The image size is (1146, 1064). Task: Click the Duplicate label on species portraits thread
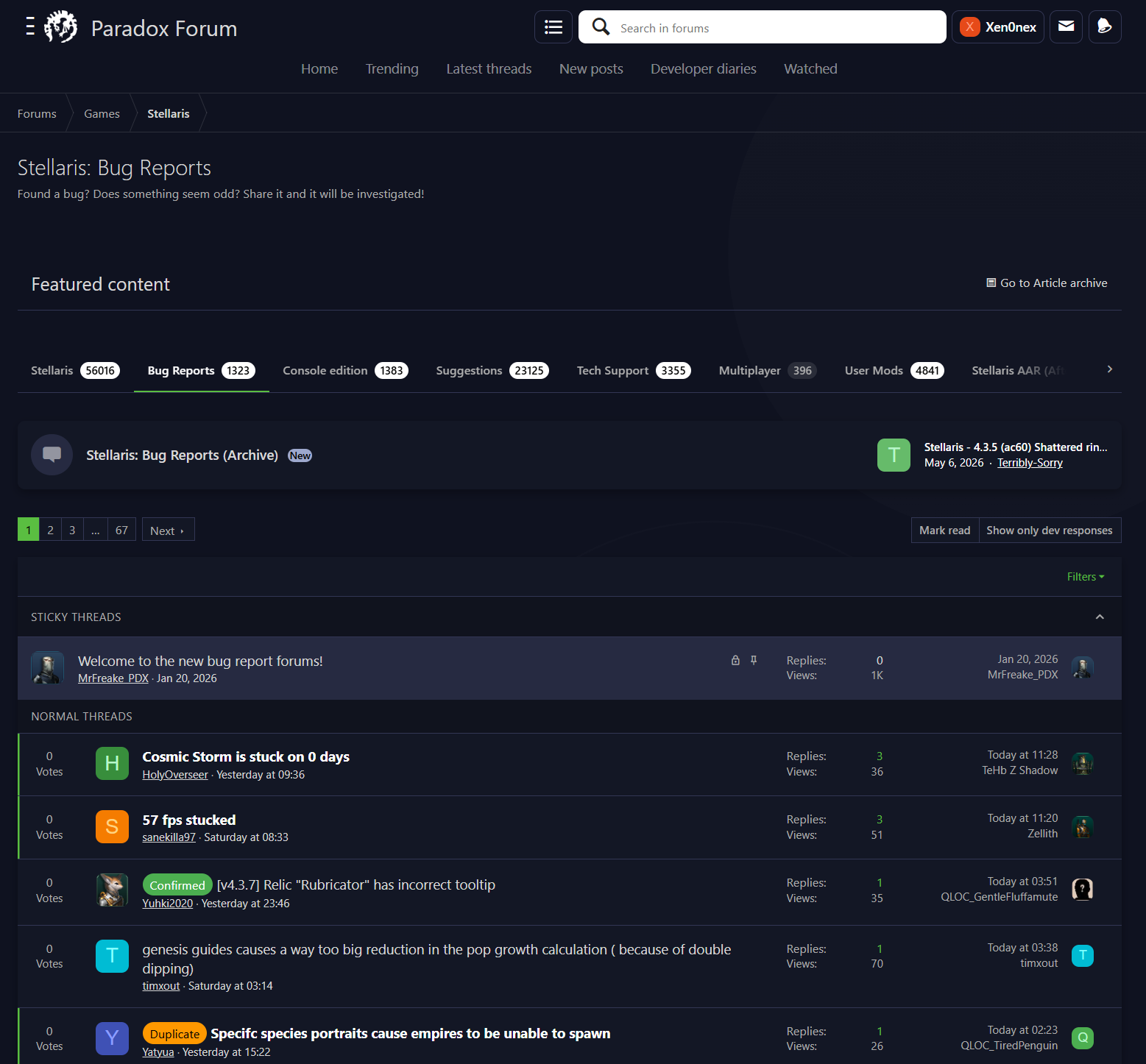[174, 1034]
